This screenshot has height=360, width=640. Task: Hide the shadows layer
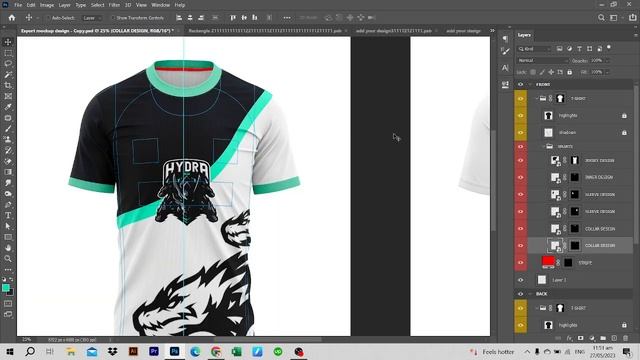pyautogui.click(x=520, y=133)
